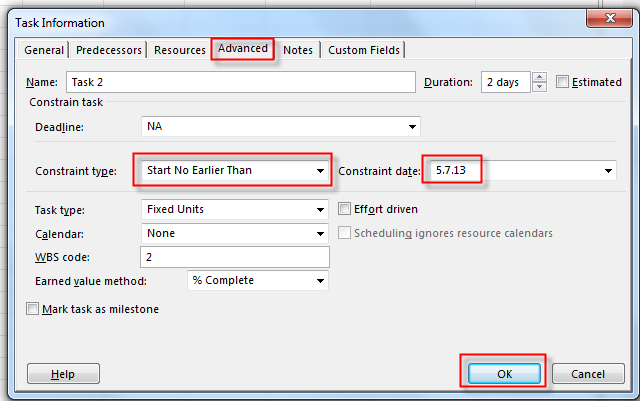Viewport: 640px width, 401px height.
Task: Open the Calendar dropdown list
Action: (x=320, y=234)
